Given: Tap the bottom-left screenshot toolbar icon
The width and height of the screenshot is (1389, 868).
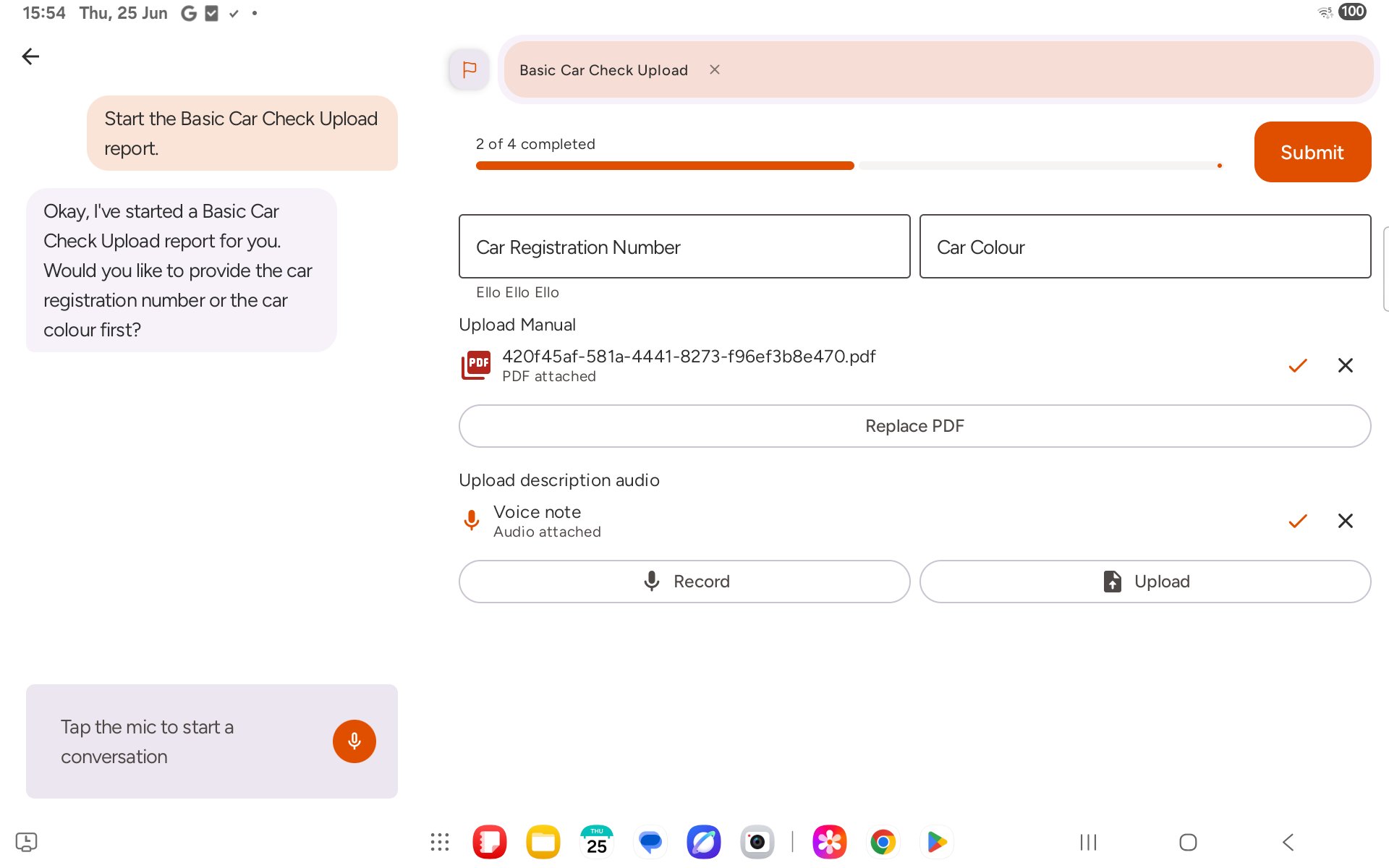Looking at the screenshot, I should click(26, 842).
